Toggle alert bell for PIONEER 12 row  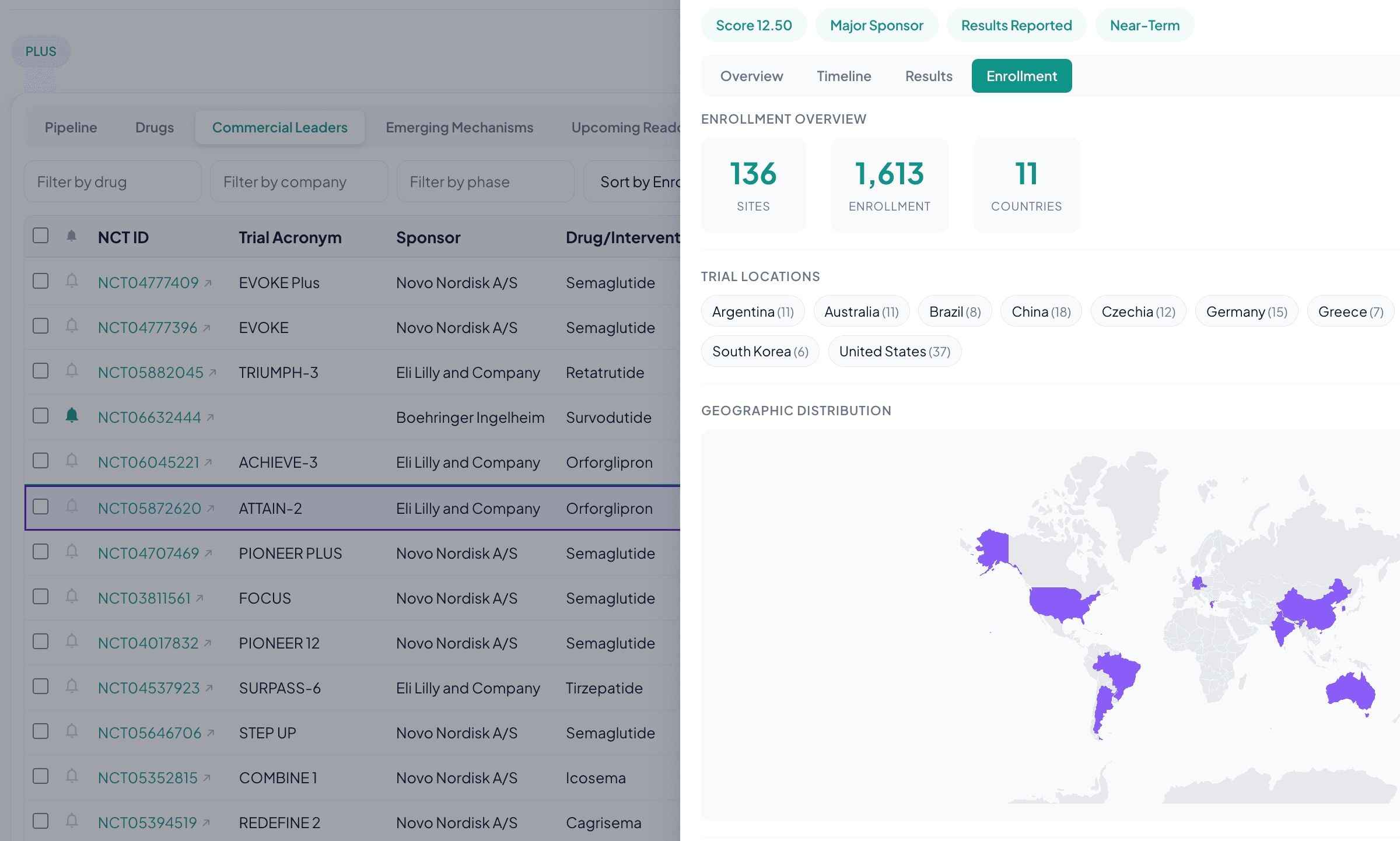pos(72,642)
